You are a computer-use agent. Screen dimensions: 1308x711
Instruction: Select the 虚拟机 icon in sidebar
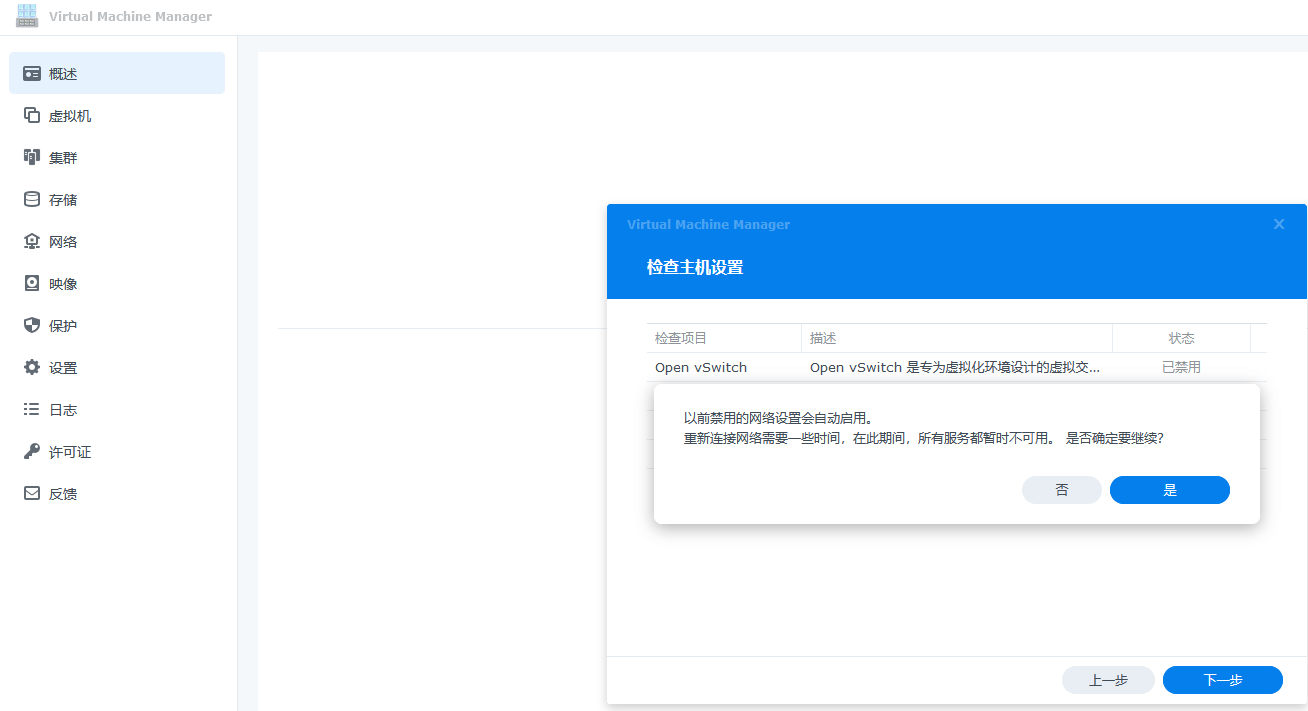tap(32, 116)
